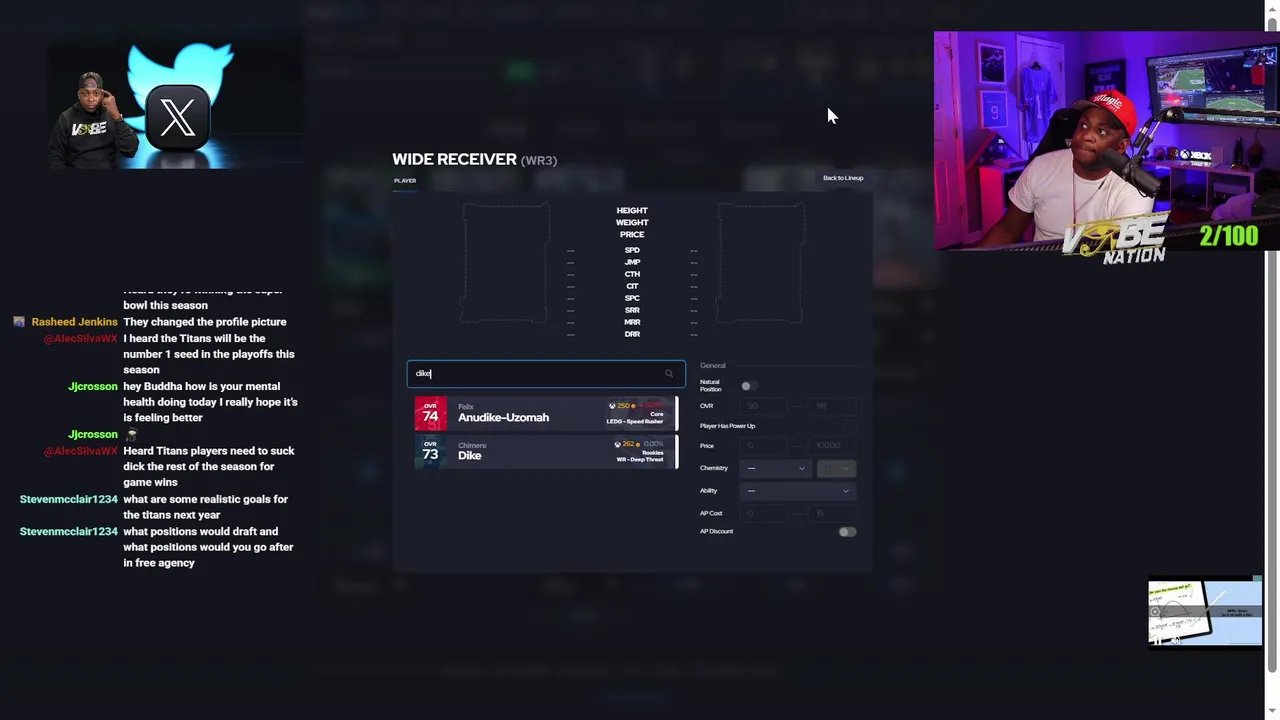
Task: Click the small video thumbnail at bottom right
Action: 1205,613
